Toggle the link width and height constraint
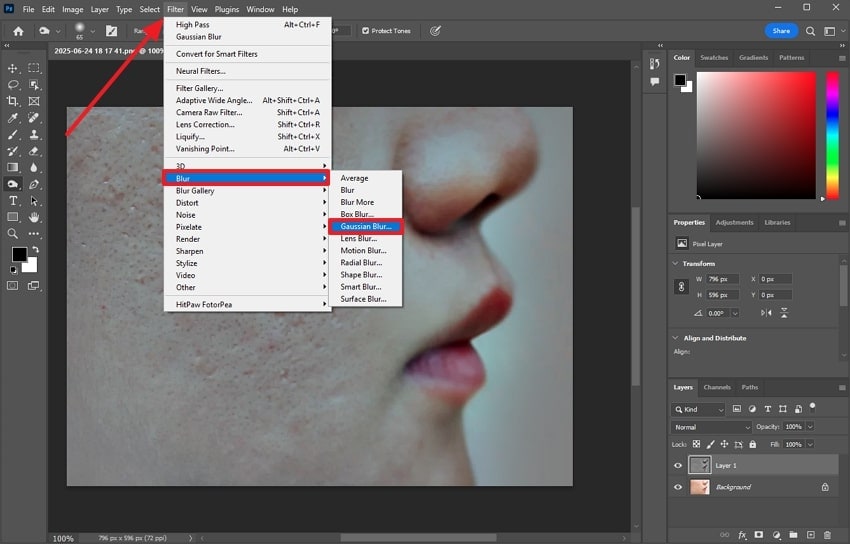The height and width of the screenshot is (544, 850). point(681,287)
